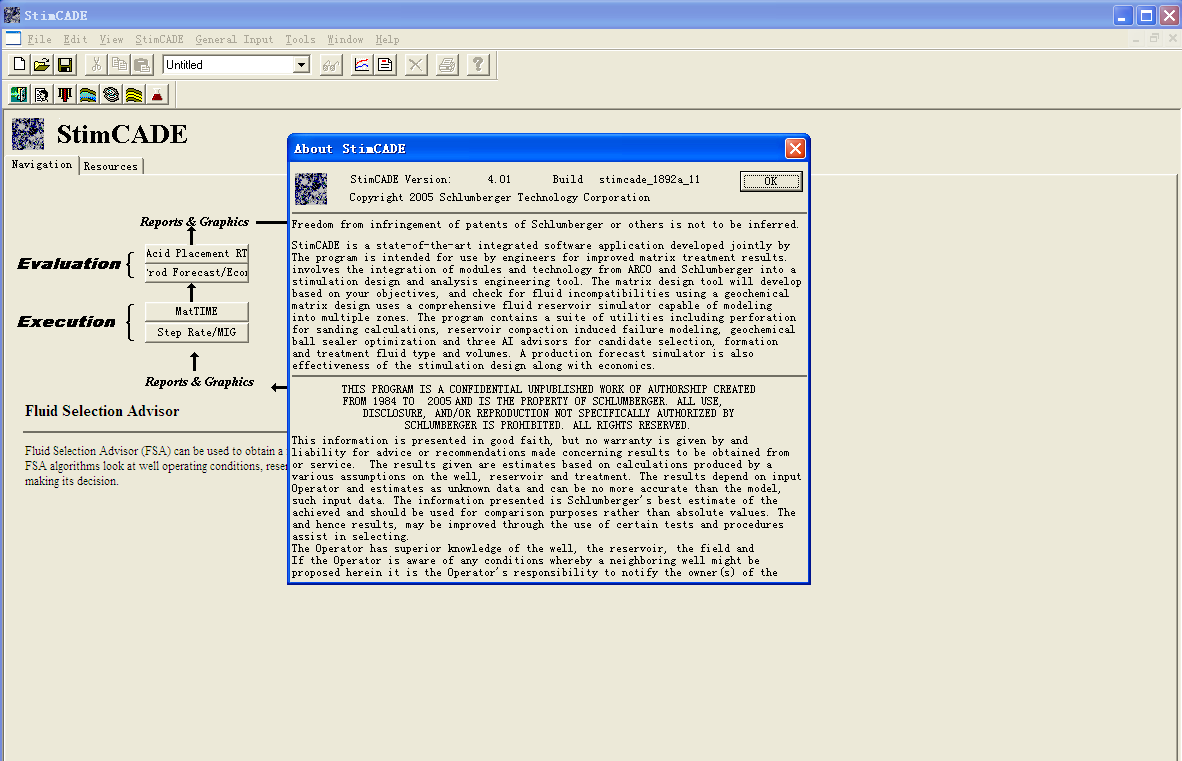This screenshot has height=761, width=1182.
Task: Click the StimCADE logo in About dialog
Action: pyautogui.click(x=311, y=189)
